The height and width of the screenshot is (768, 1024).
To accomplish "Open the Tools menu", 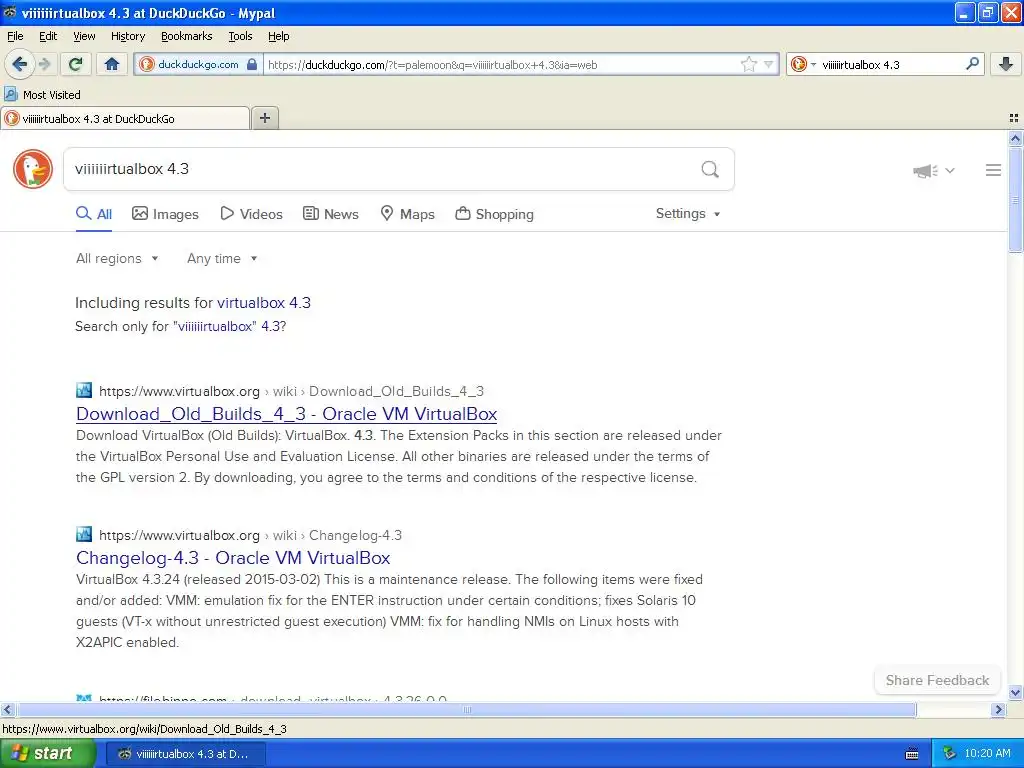I will pos(240,36).
